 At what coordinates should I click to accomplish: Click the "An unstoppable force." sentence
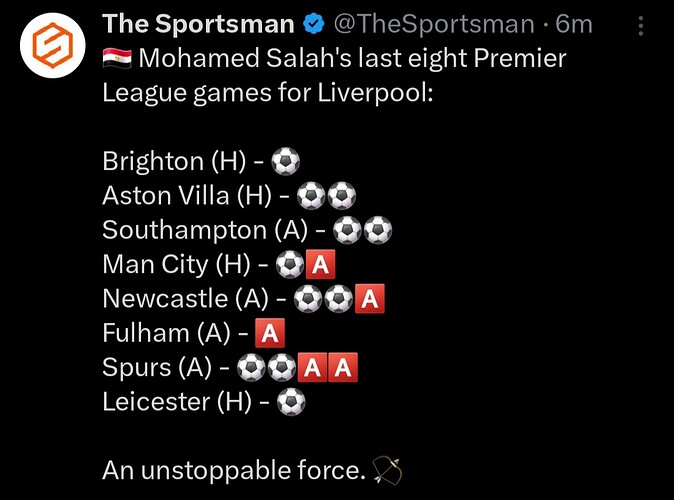[234, 470]
